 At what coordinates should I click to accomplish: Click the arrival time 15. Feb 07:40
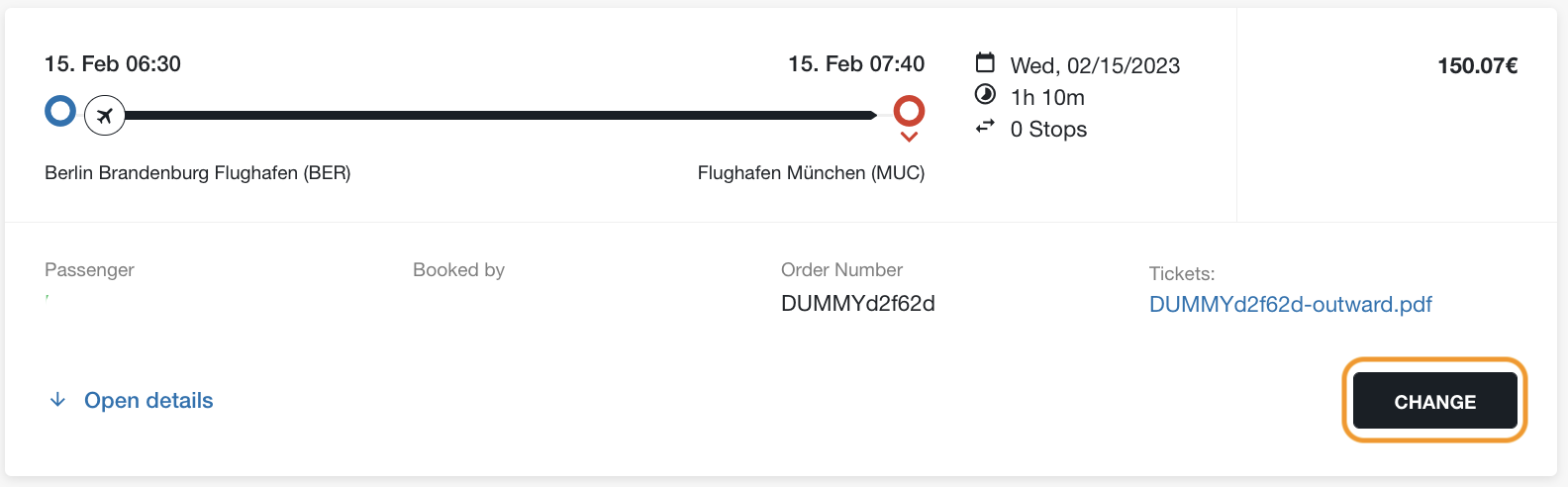coord(856,64)
